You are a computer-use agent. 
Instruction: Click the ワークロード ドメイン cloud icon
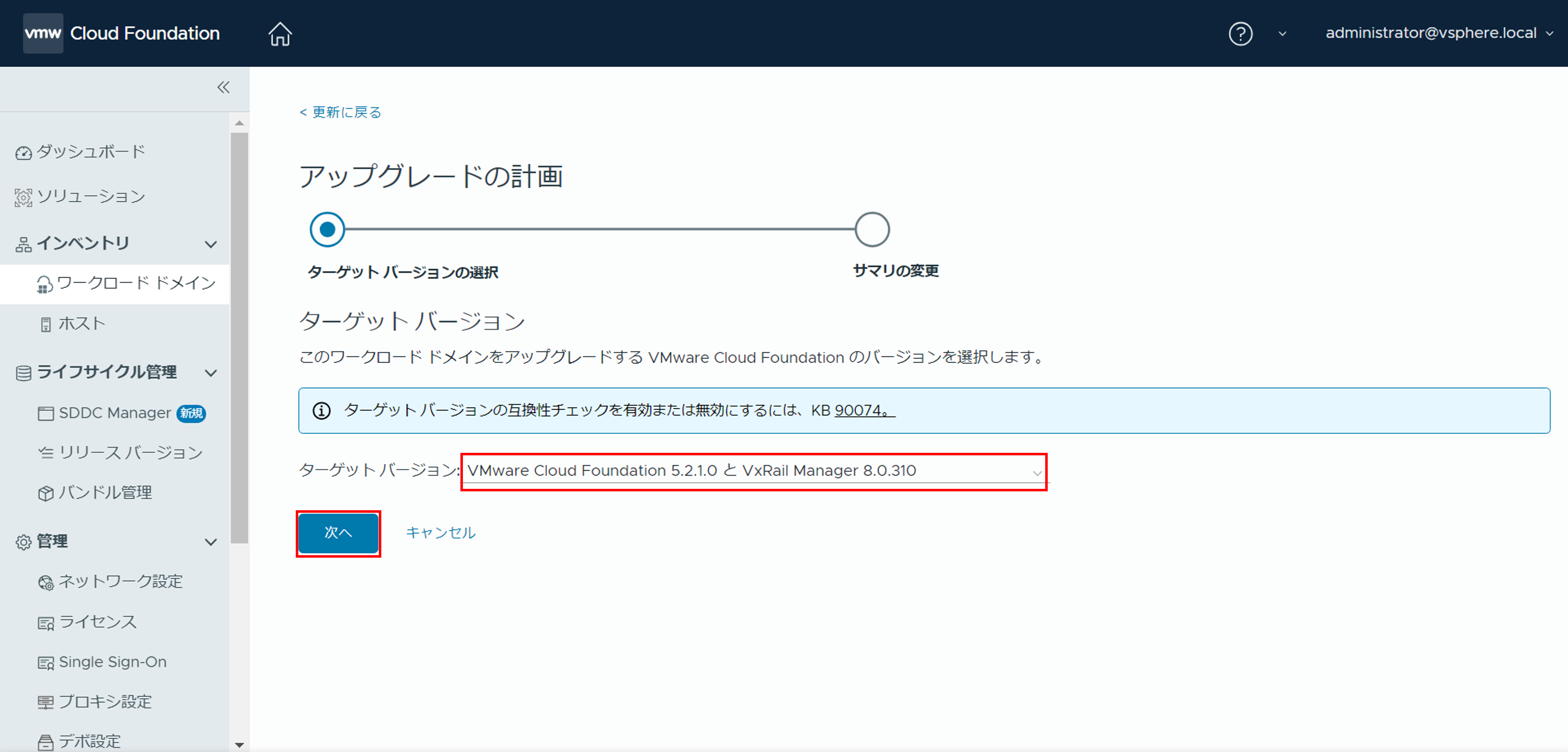coord(45,284)
